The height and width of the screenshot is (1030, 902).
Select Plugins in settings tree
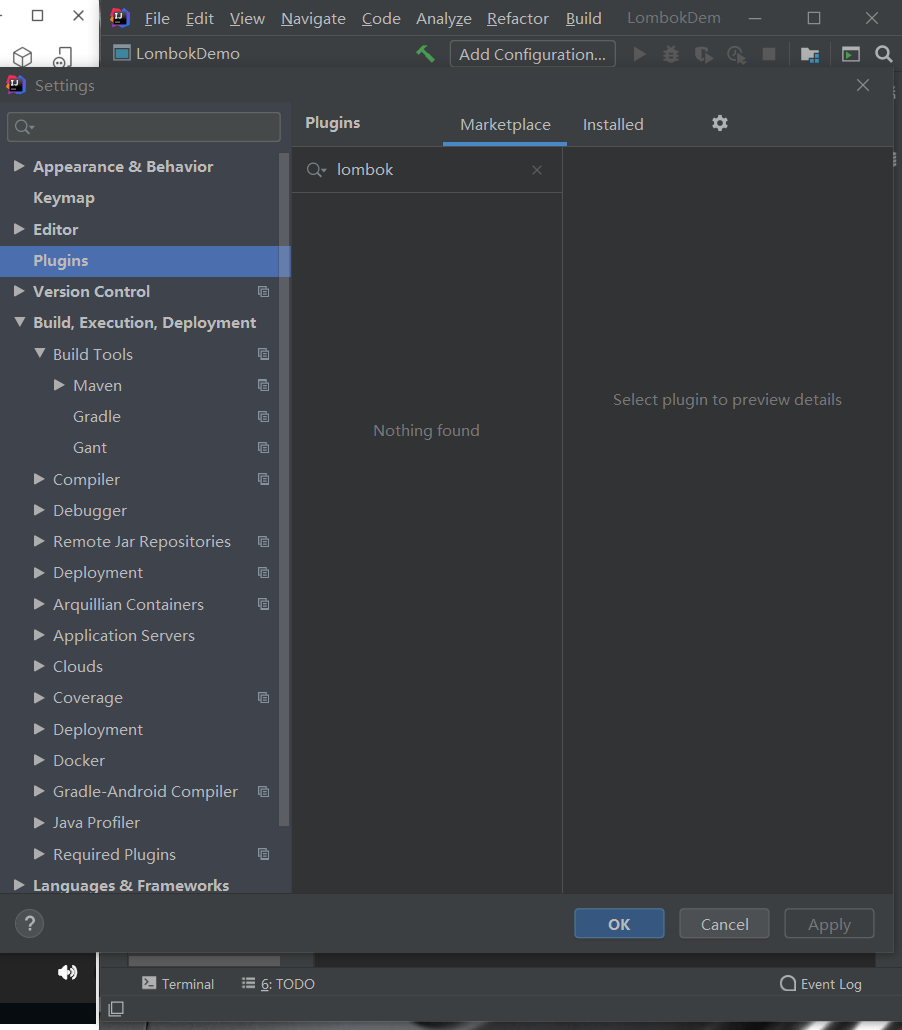point(145,261)
